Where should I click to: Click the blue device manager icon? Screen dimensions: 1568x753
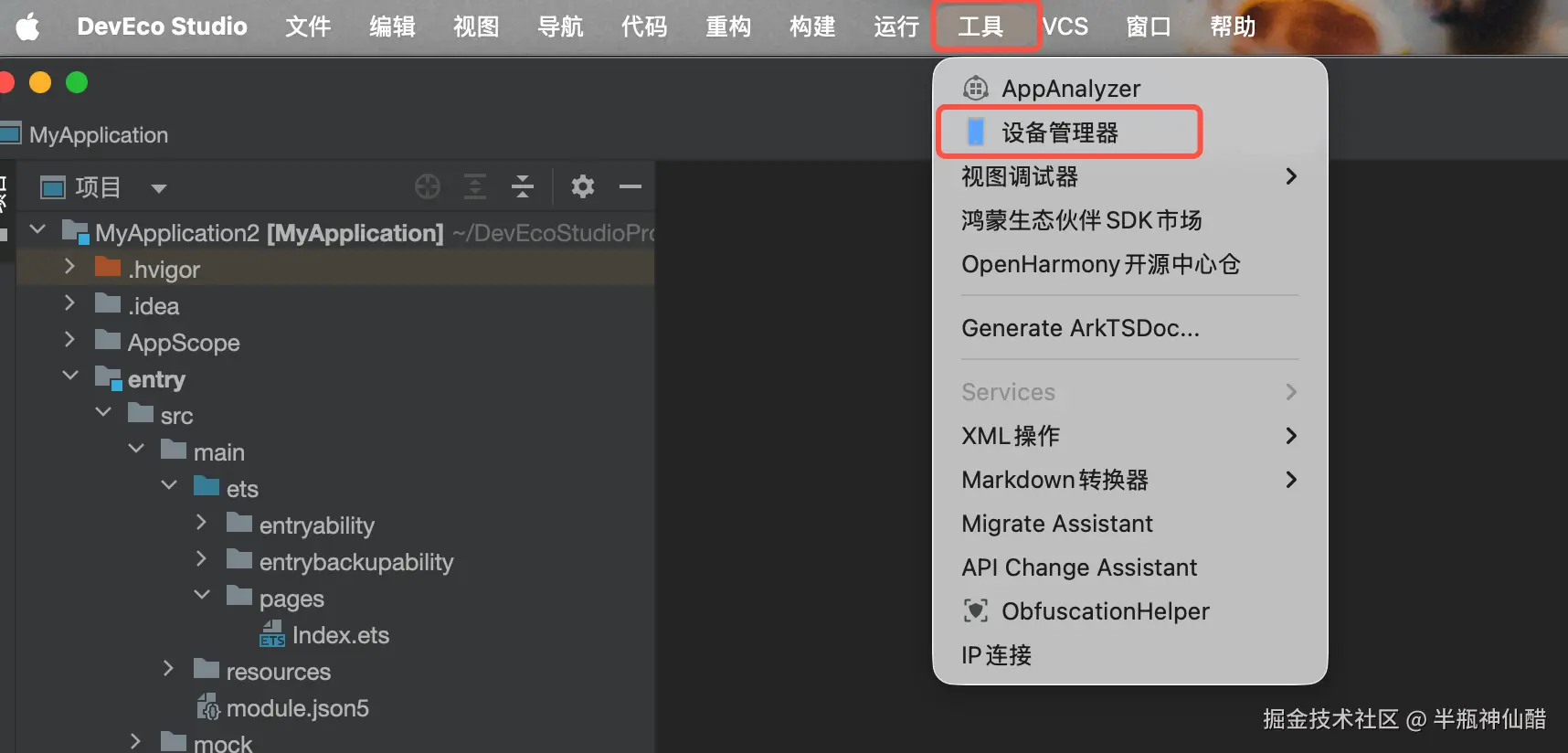coord(976,133)
